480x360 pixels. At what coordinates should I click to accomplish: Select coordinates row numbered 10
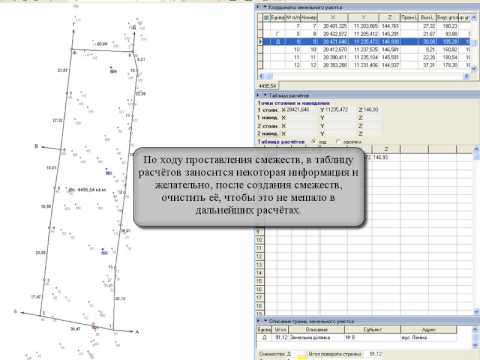pyautogui.click(x=367, y=49)
